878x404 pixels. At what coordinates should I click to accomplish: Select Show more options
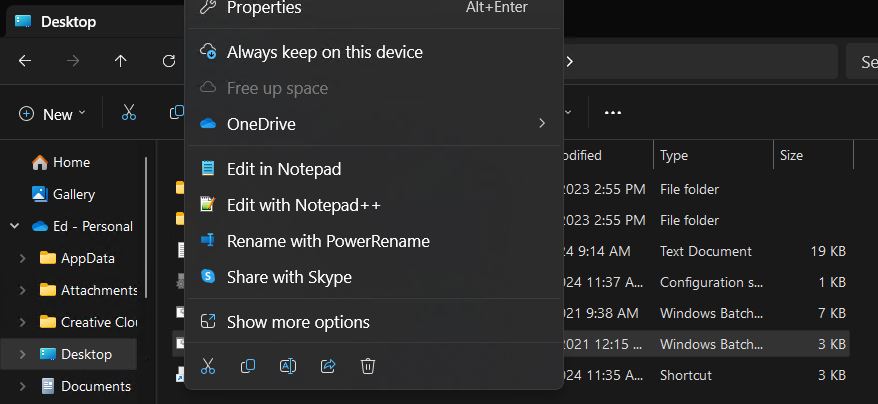coord(373,322)
